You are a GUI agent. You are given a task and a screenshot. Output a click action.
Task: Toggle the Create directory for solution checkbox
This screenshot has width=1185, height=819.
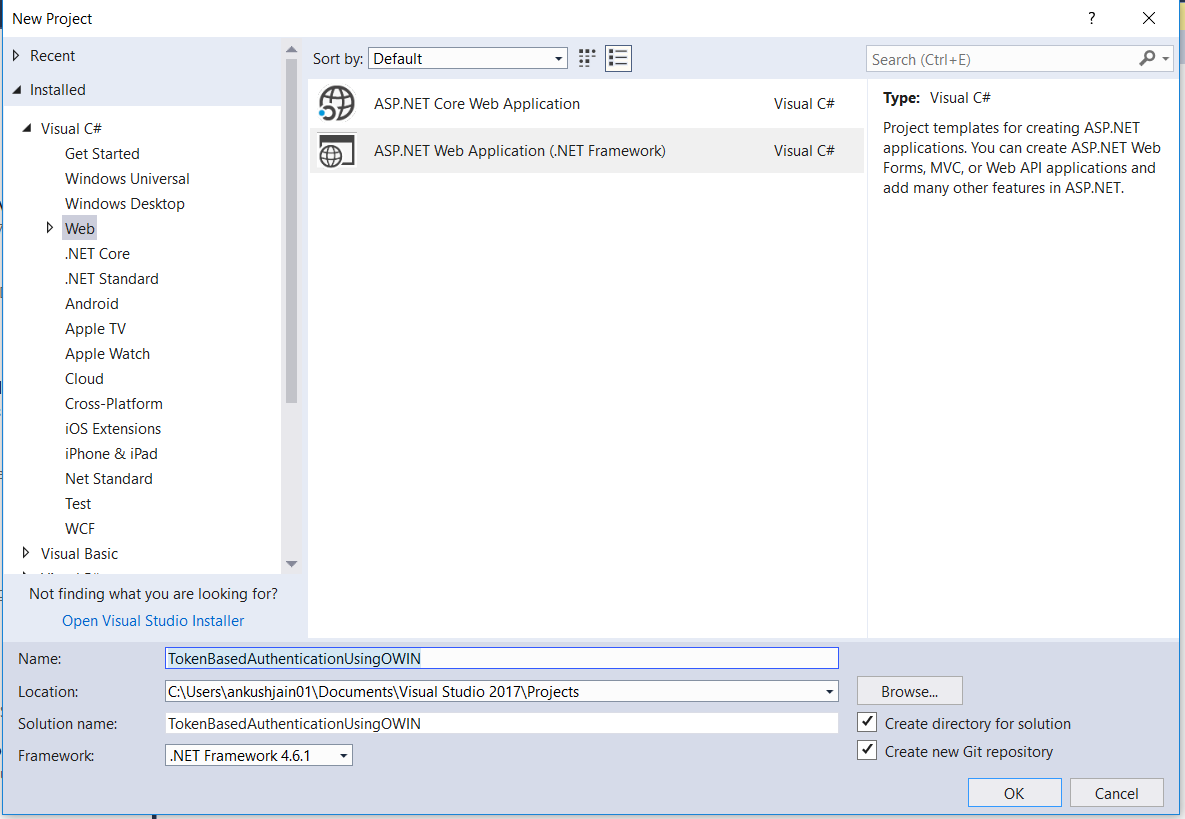pyautogui.click(x=866, y=721)
